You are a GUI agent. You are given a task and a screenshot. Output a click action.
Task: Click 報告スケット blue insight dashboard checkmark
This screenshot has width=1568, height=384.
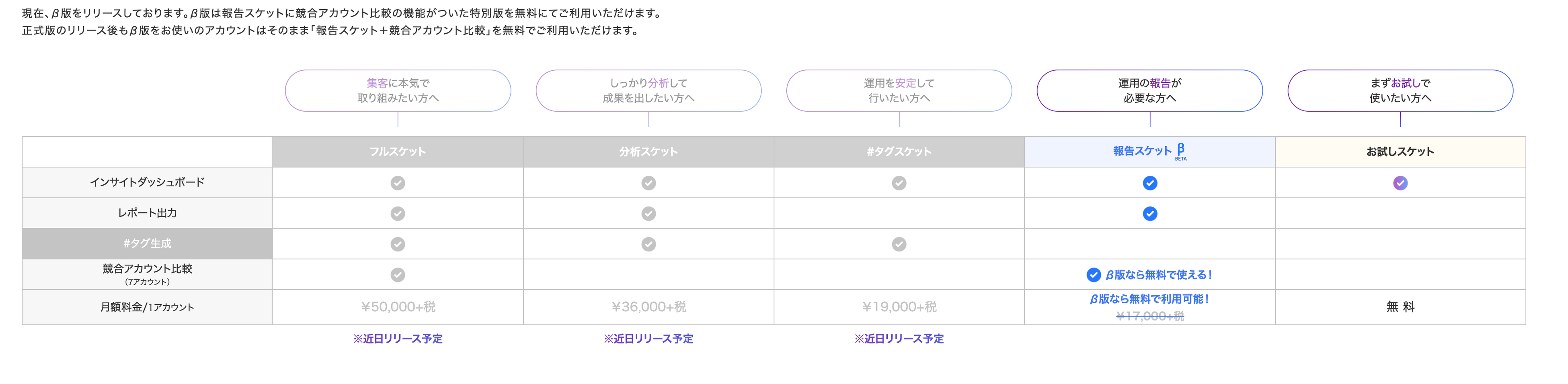[x=1149, y=183]
